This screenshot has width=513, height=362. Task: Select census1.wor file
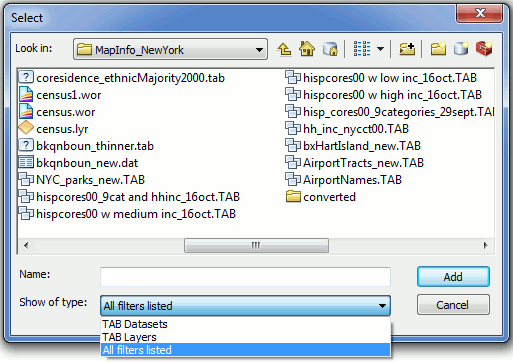(60, 95)
